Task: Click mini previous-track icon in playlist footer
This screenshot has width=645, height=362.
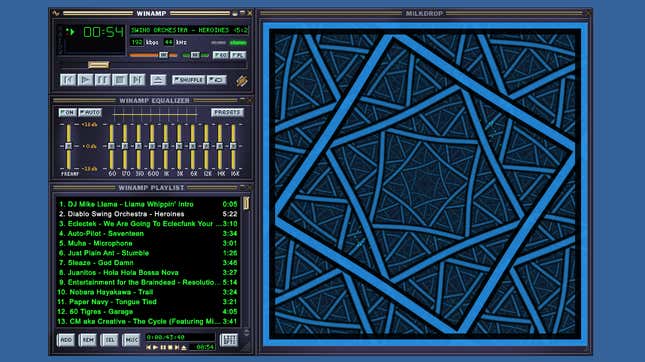Action: 149,348
